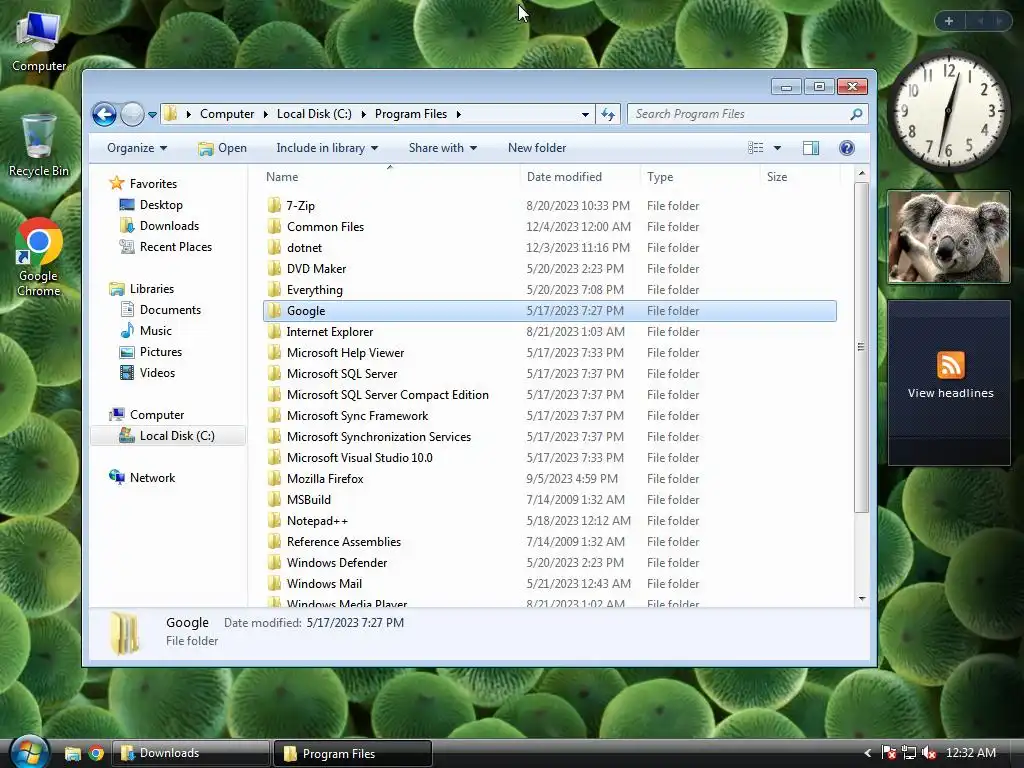Screen dimensions: 1024x768
Task: Select the DVD Maker folder
Action: tap(549, 268)
